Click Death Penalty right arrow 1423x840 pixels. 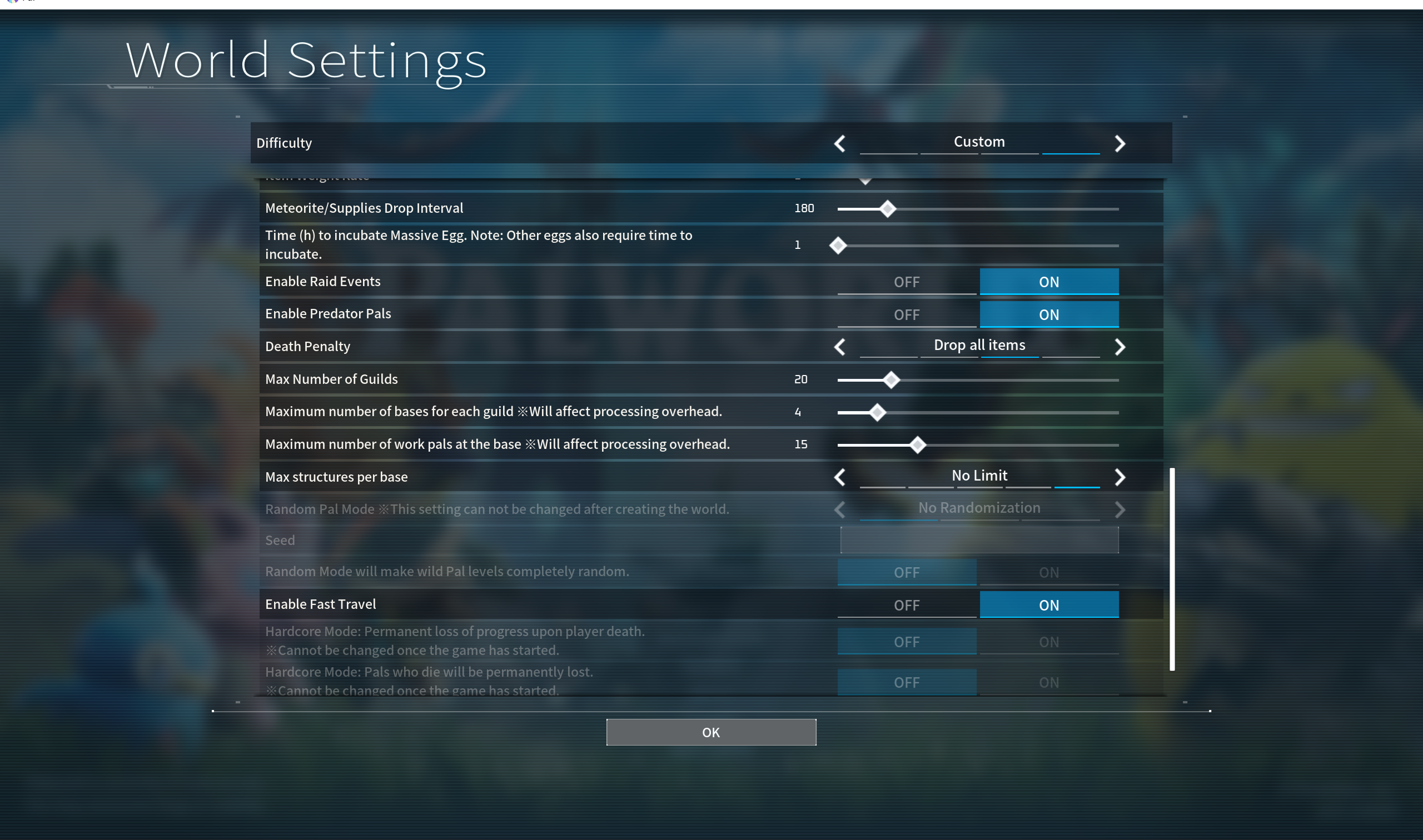[x=1120, y=347]
